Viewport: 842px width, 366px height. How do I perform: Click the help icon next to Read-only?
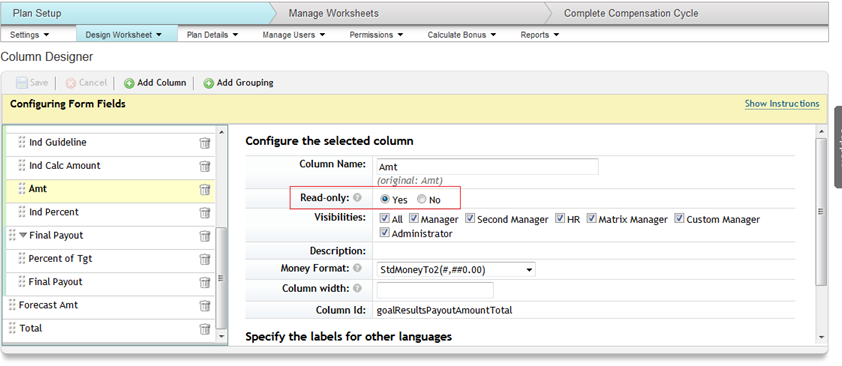(x=357, y=198)
